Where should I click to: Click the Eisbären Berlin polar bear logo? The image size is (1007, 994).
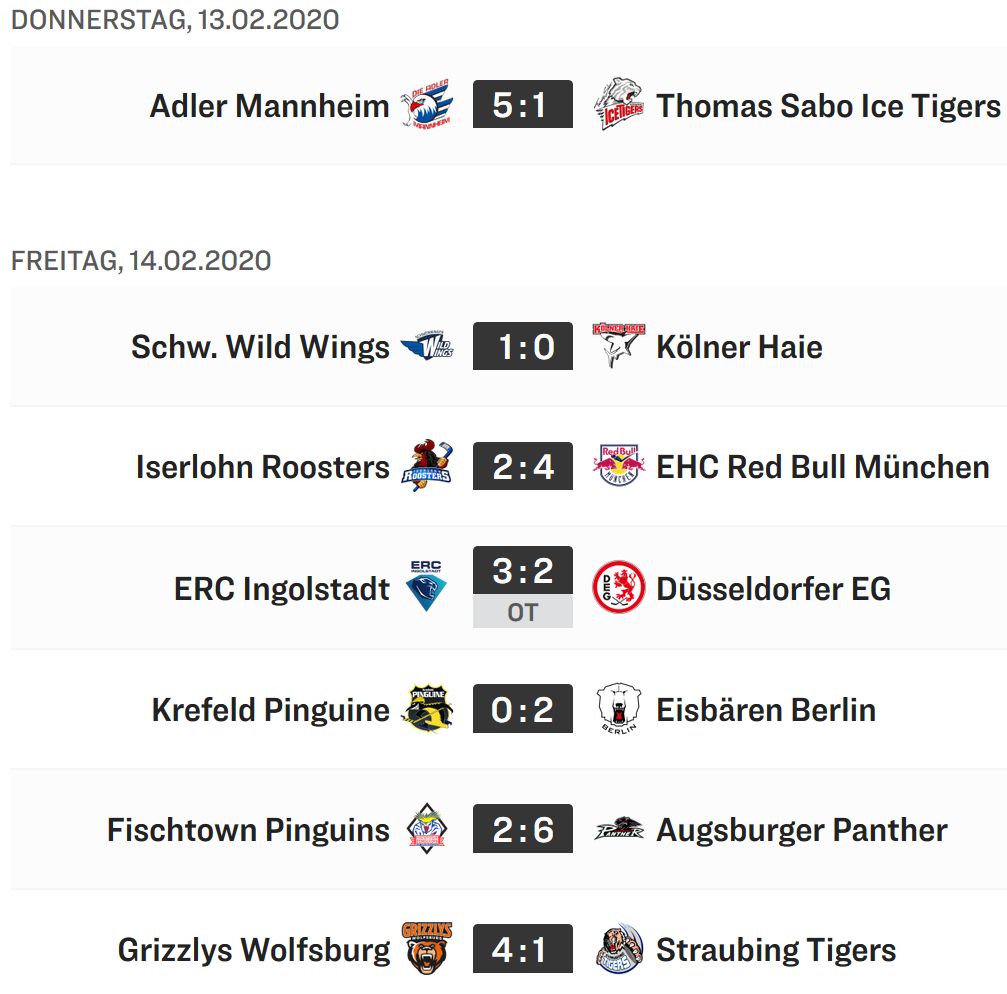[x=619, y=709]
